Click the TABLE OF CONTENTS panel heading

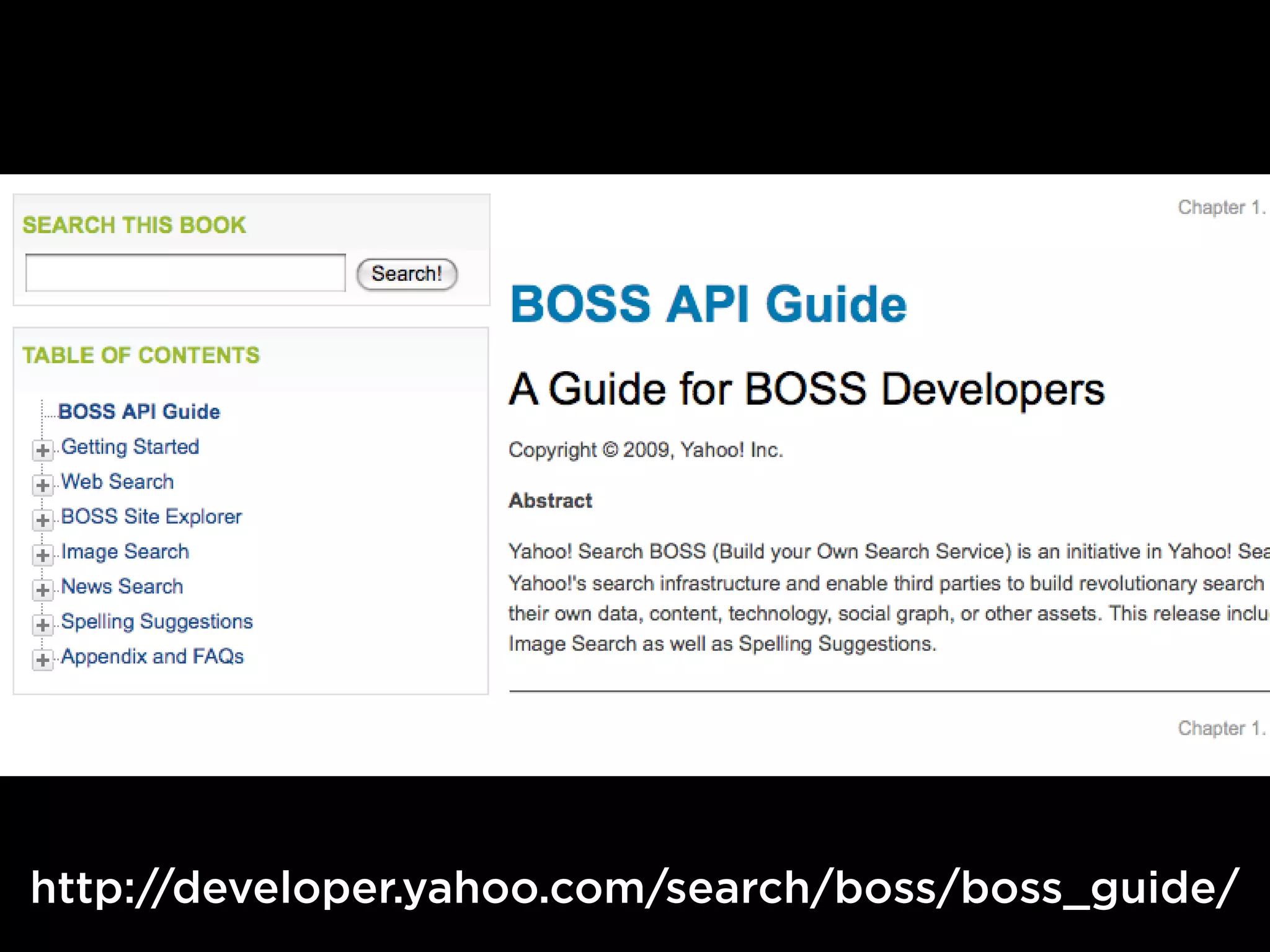141,355
